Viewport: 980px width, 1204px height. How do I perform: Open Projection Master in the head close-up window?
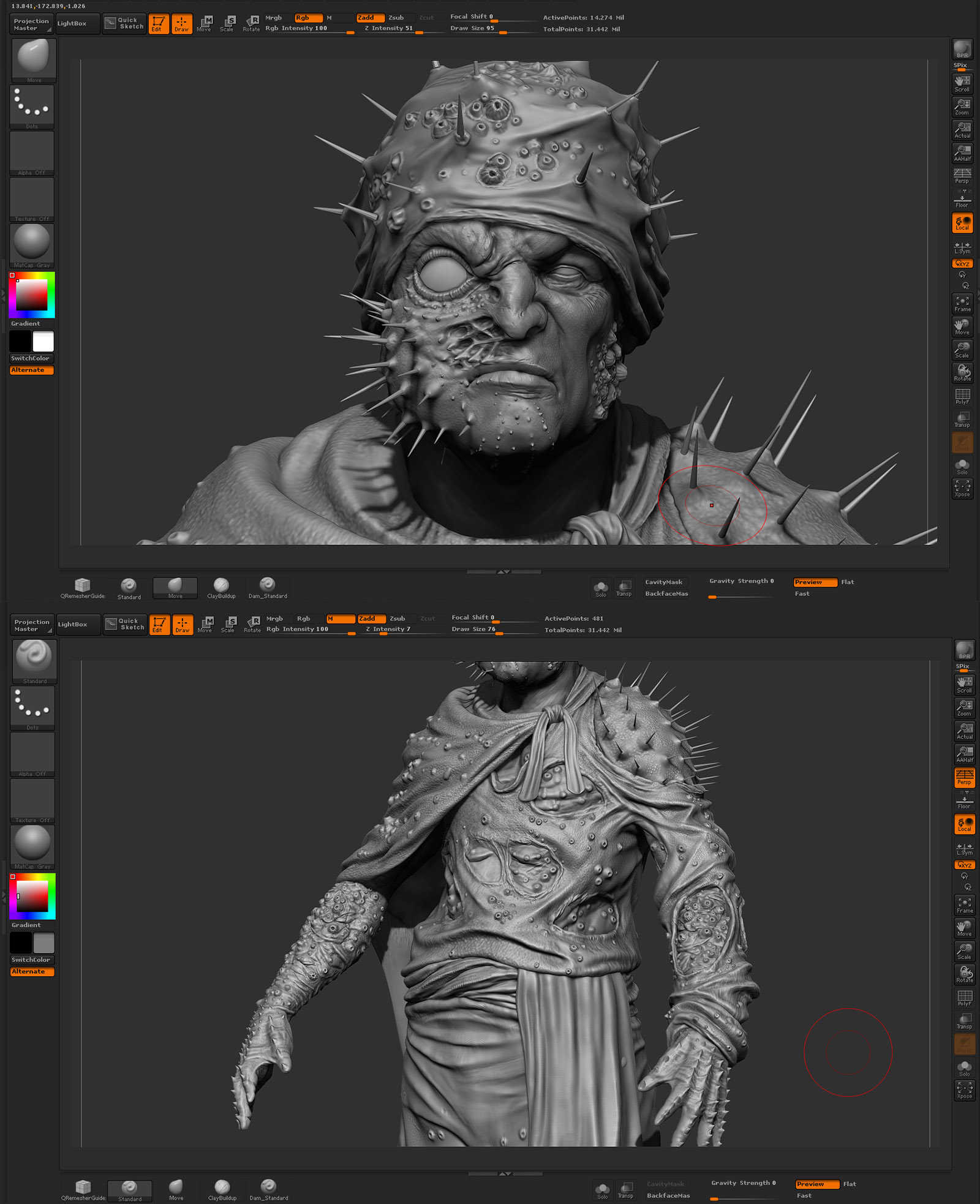(31, 24)
